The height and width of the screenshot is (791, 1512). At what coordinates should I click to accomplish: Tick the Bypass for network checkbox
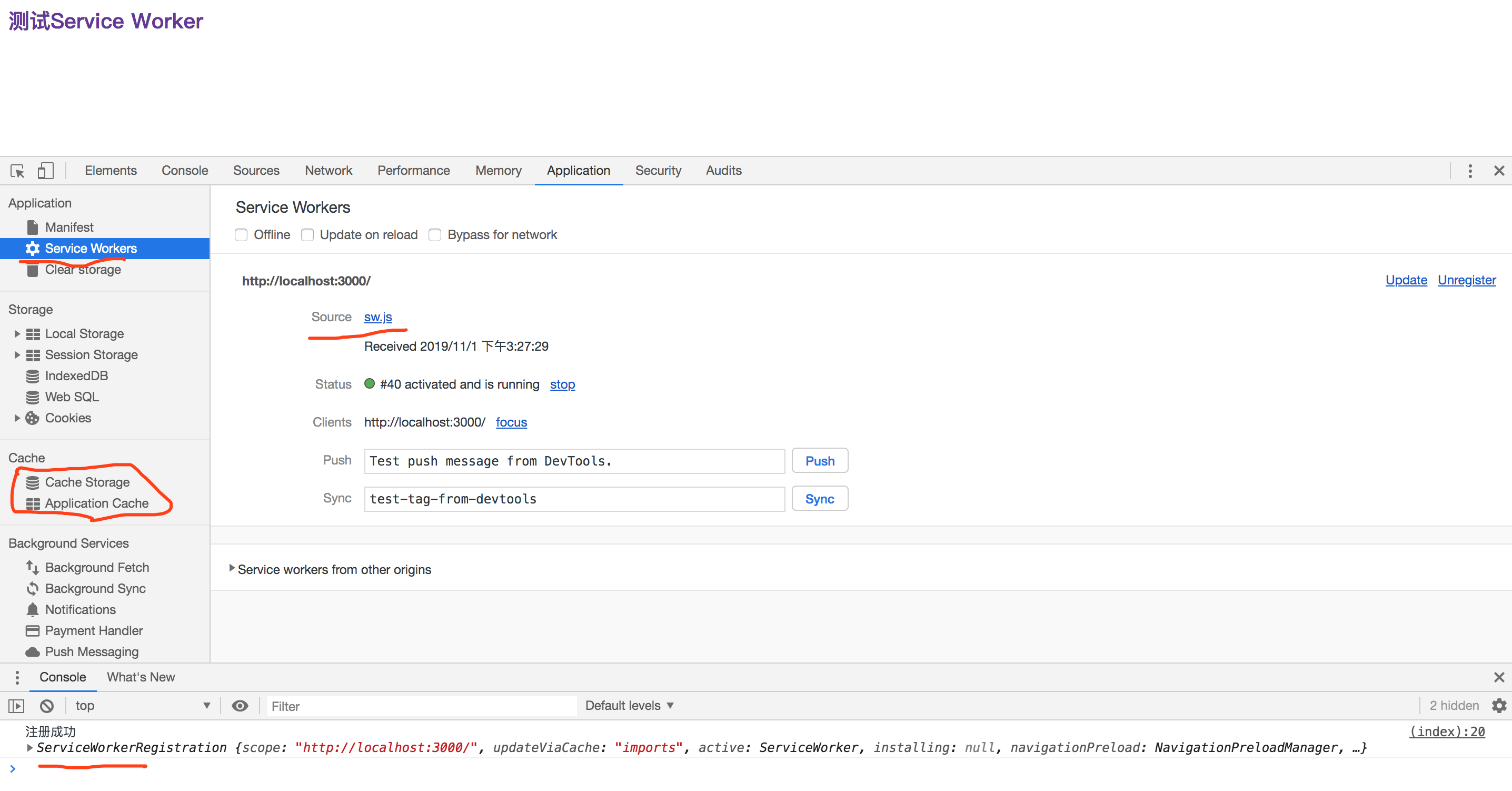(435, 235)
